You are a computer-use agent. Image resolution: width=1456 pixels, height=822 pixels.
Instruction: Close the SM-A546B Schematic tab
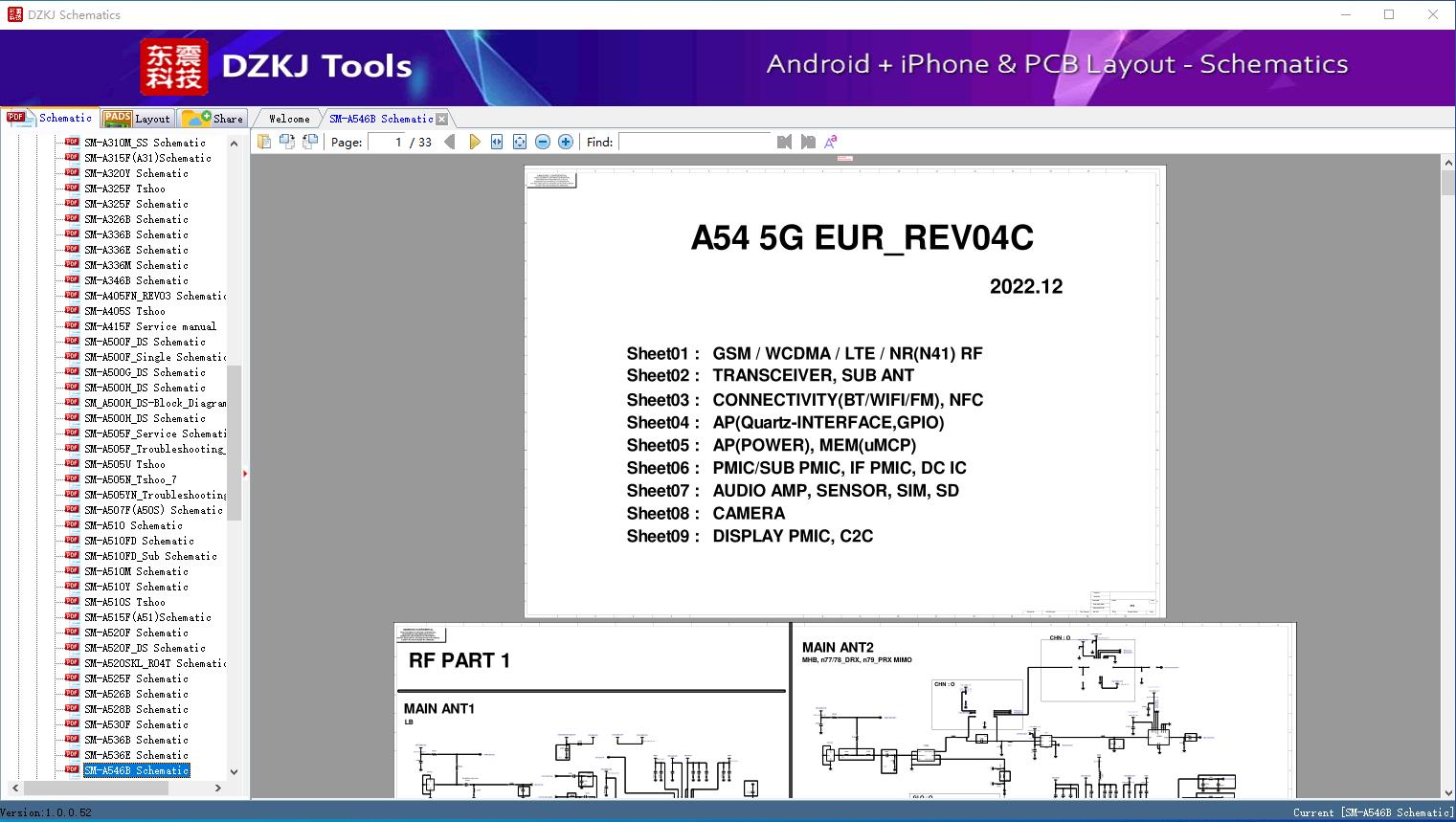pos(441,120)
